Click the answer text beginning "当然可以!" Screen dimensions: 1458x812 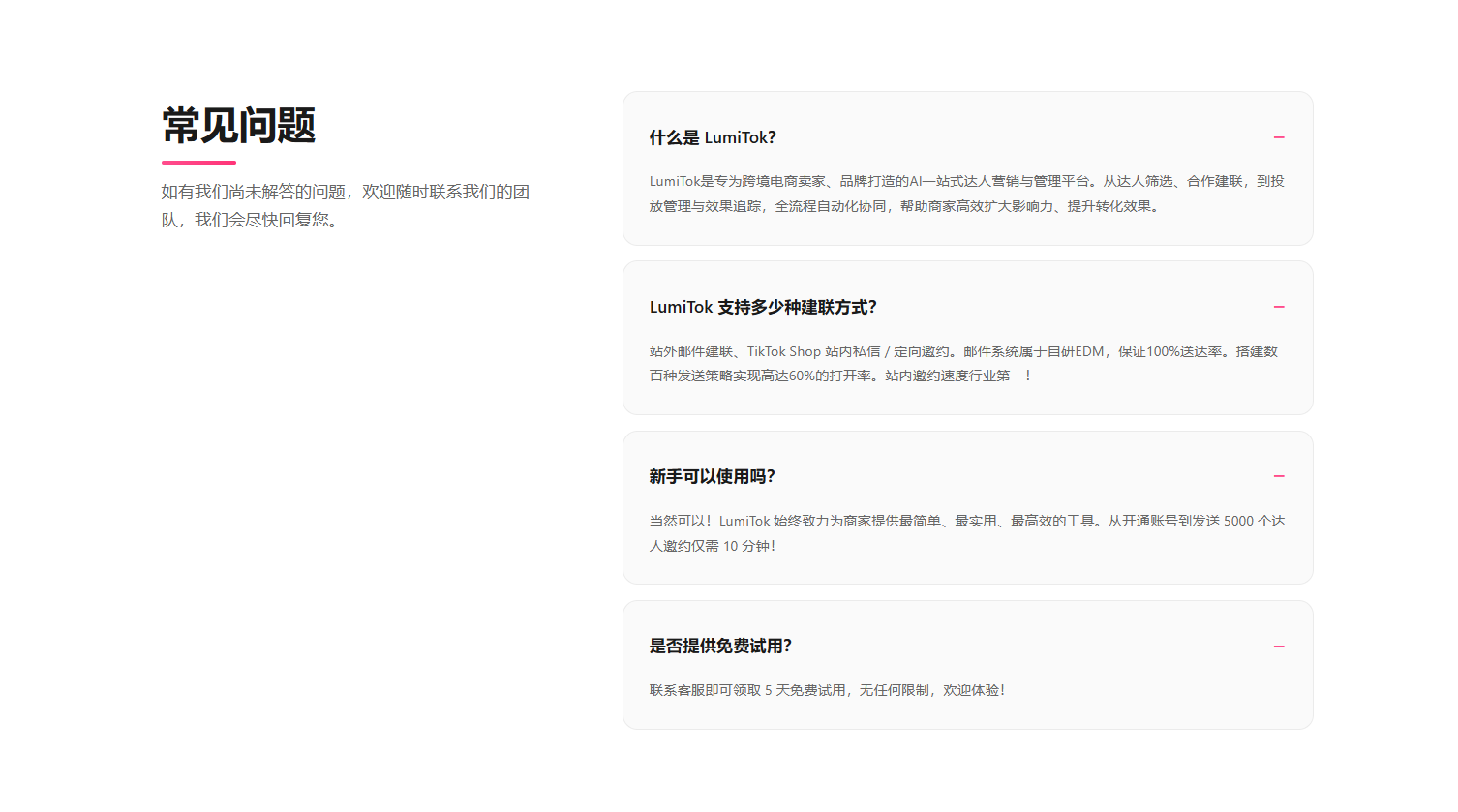967,533
